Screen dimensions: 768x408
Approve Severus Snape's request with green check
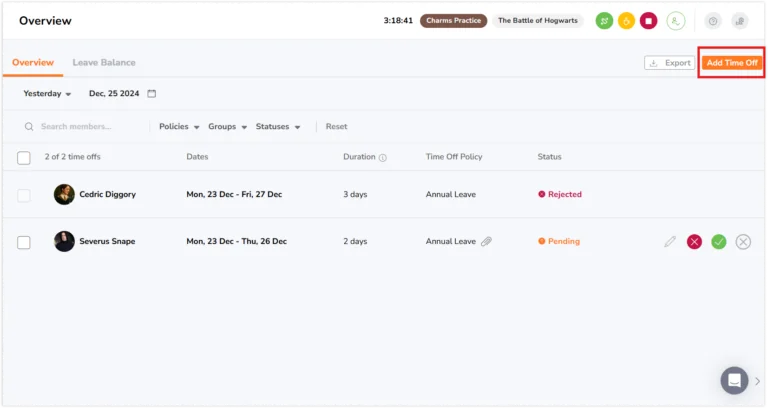coord(719,241)
